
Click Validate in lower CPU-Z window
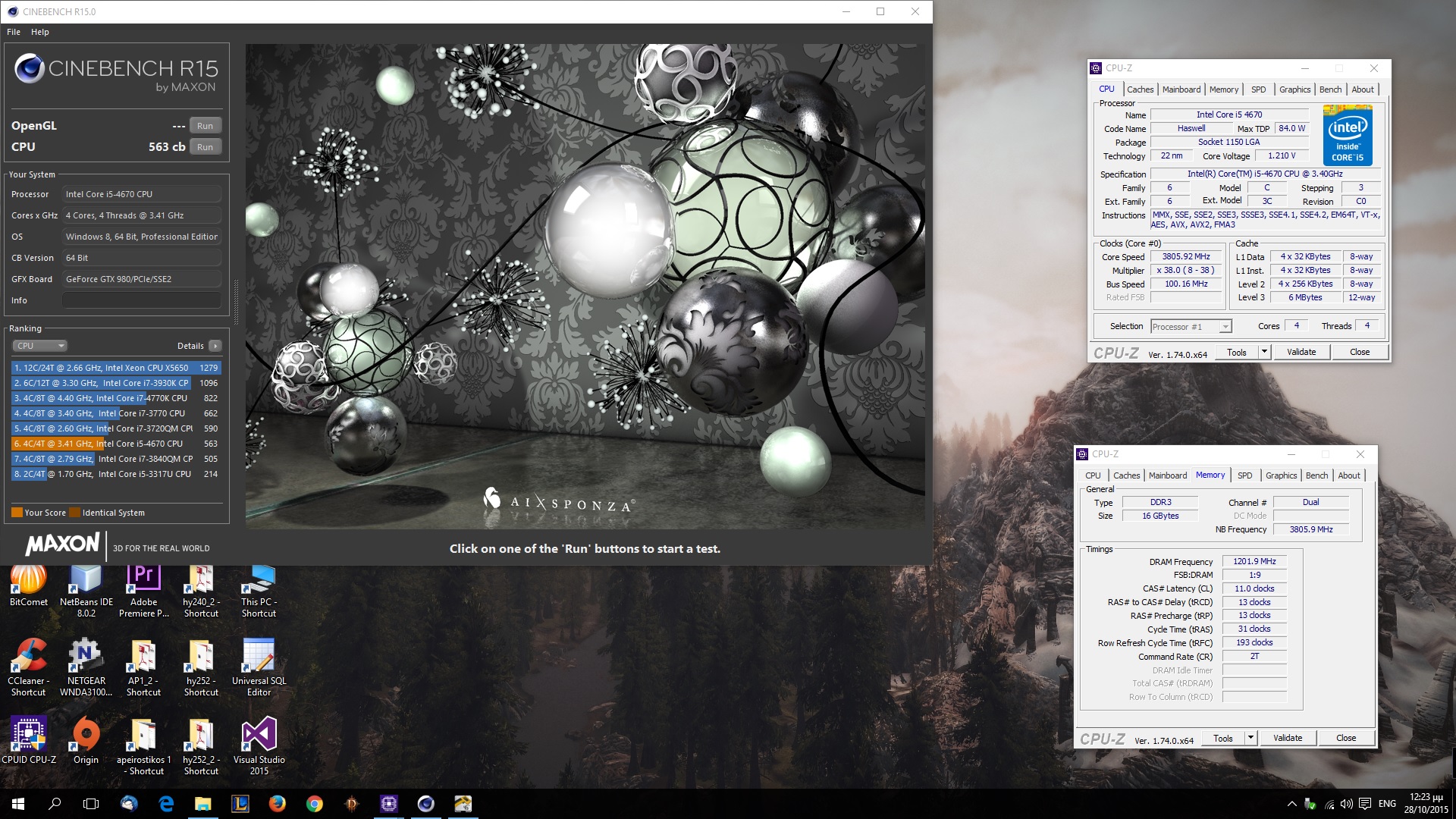tap(1288, 739)
